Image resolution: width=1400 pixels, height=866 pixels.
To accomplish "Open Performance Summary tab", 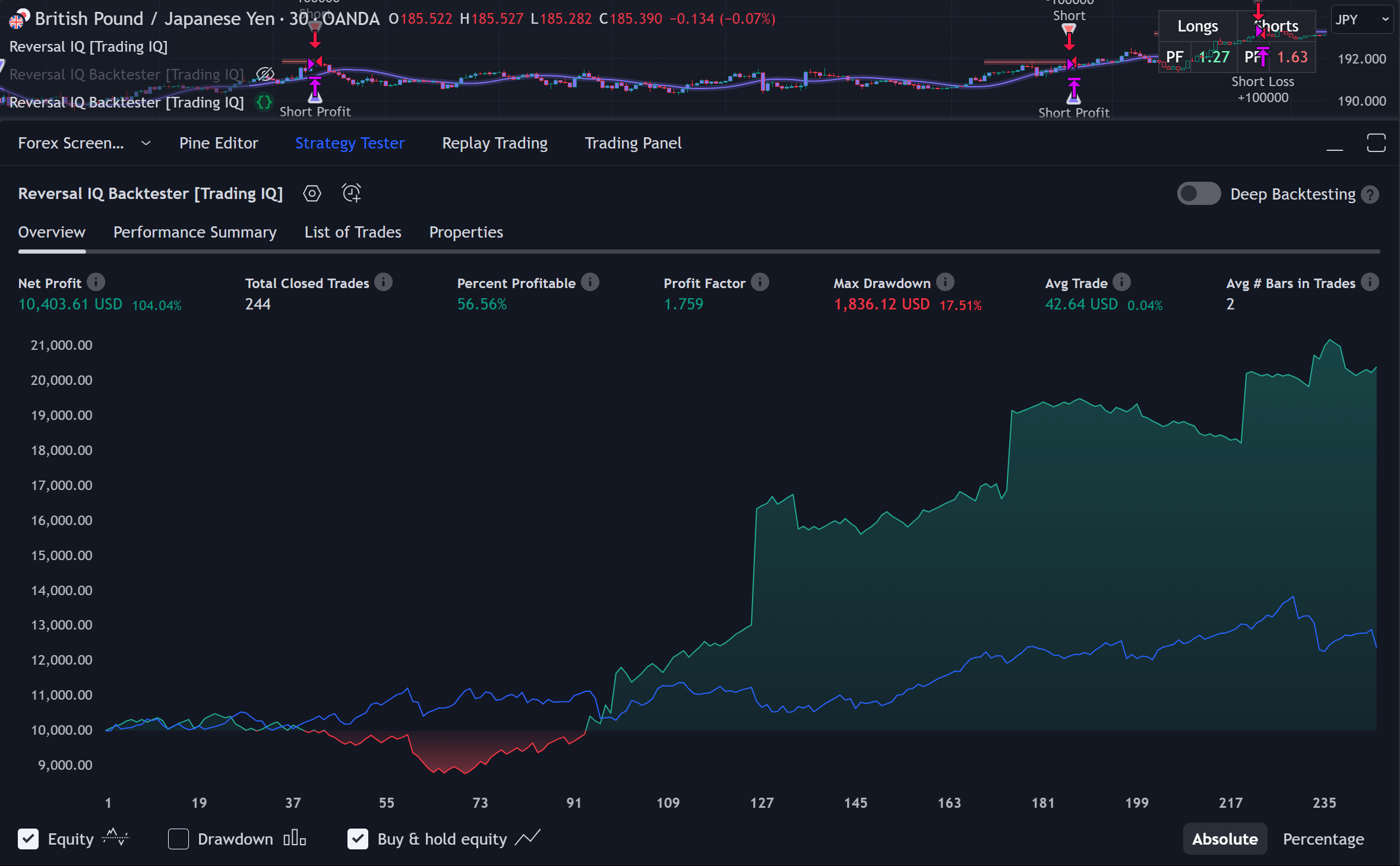I will point(195,232).
